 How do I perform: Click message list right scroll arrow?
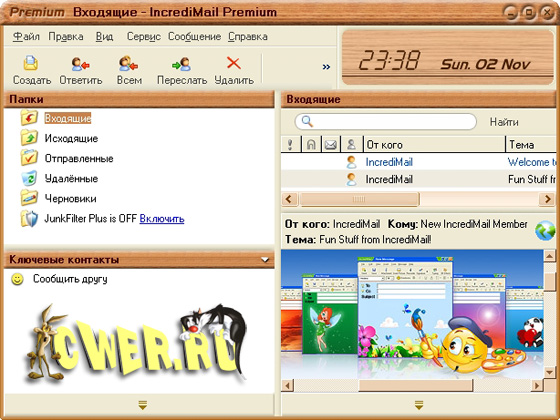point(547,199)
